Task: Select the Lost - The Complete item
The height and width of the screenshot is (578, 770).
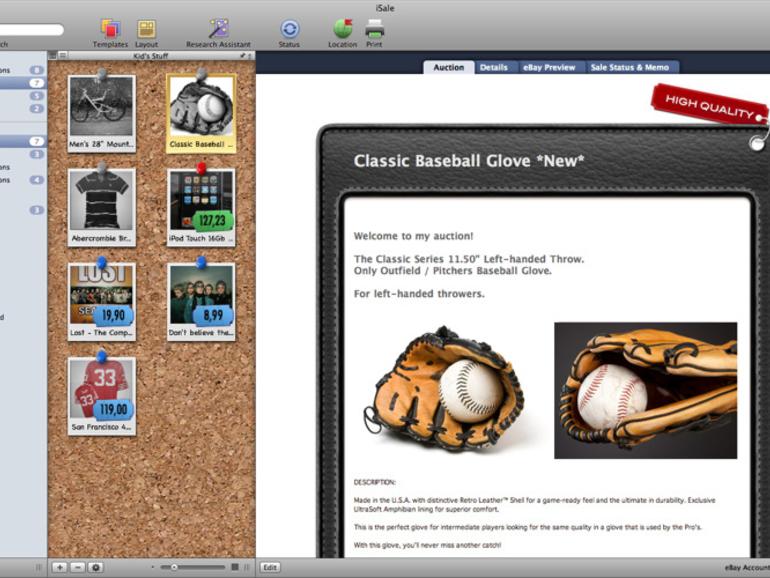Action: [102, 302]
